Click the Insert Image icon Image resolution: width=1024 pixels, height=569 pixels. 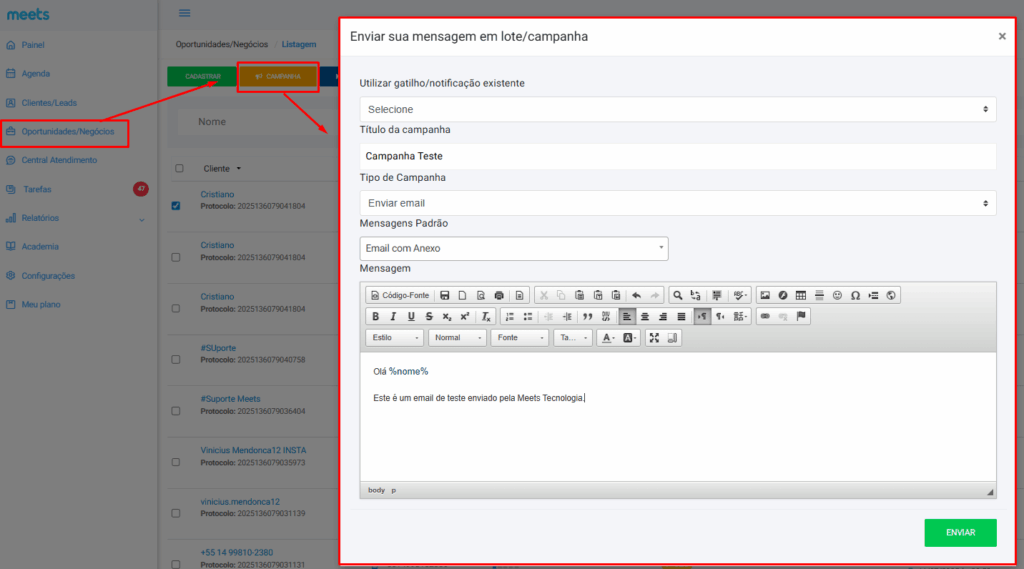tap(765, 295)
